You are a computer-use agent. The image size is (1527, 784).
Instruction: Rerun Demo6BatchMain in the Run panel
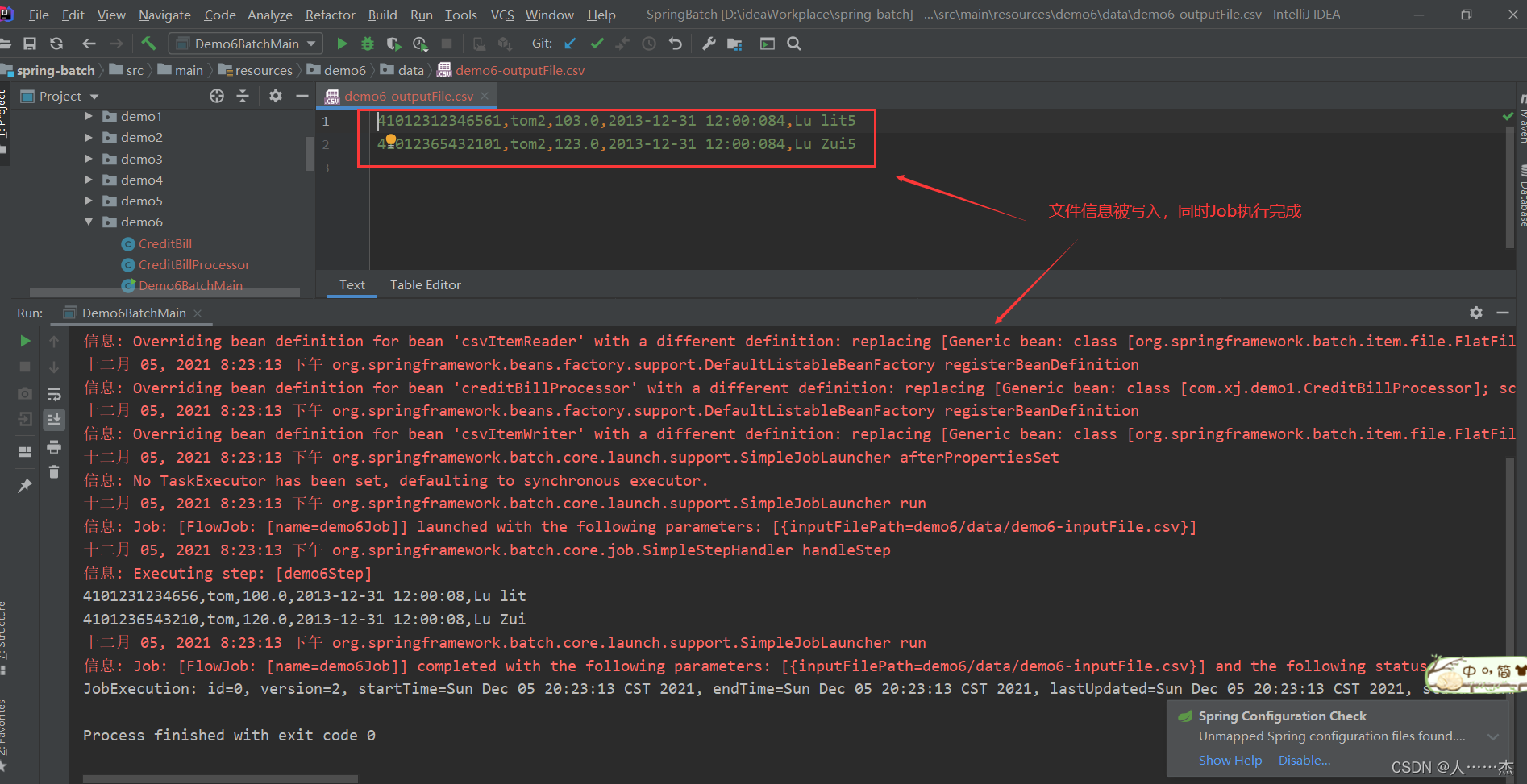[x=25, y=341]
